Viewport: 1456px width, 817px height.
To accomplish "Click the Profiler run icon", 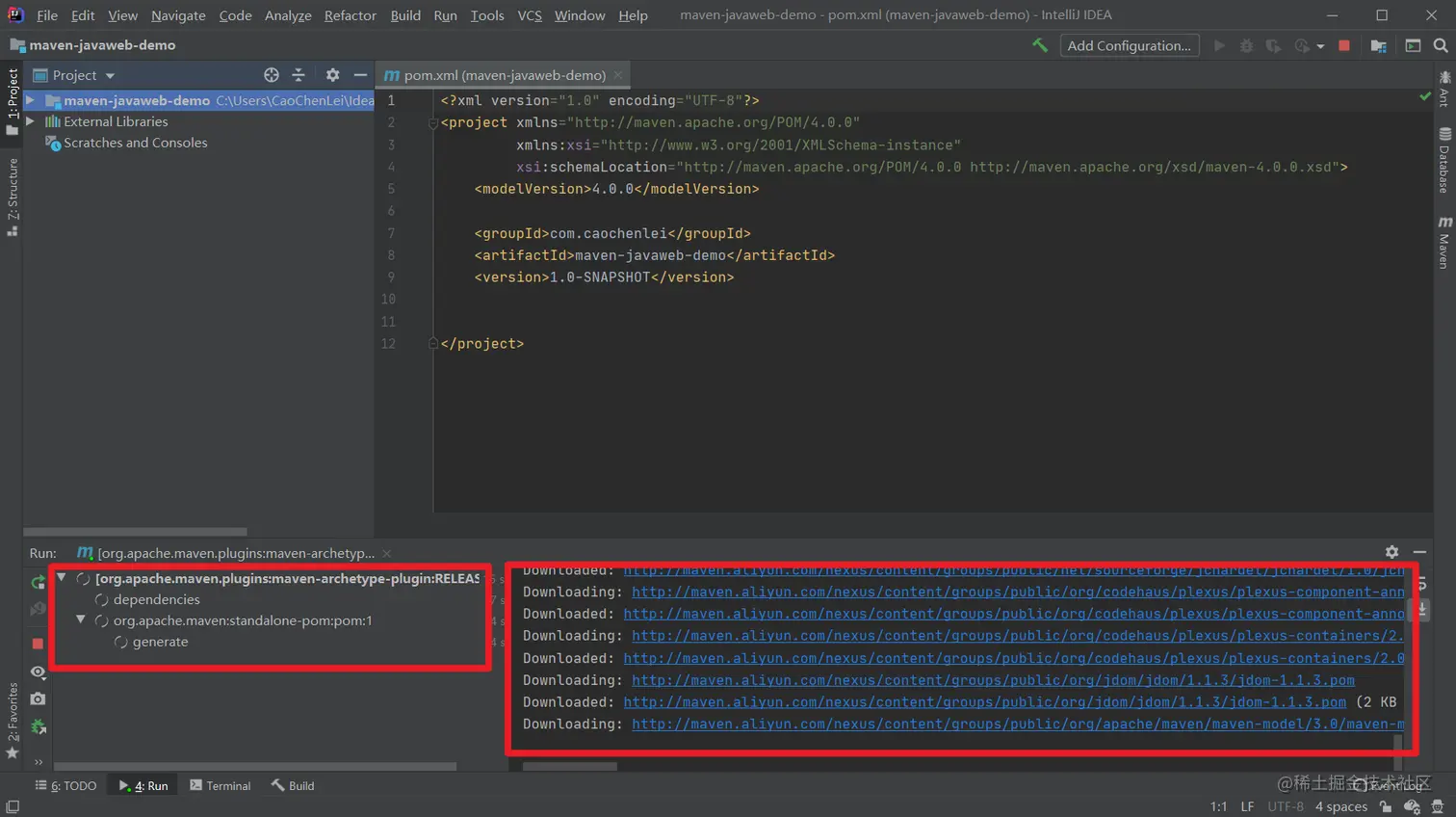I will click(x=1302, y=45).
